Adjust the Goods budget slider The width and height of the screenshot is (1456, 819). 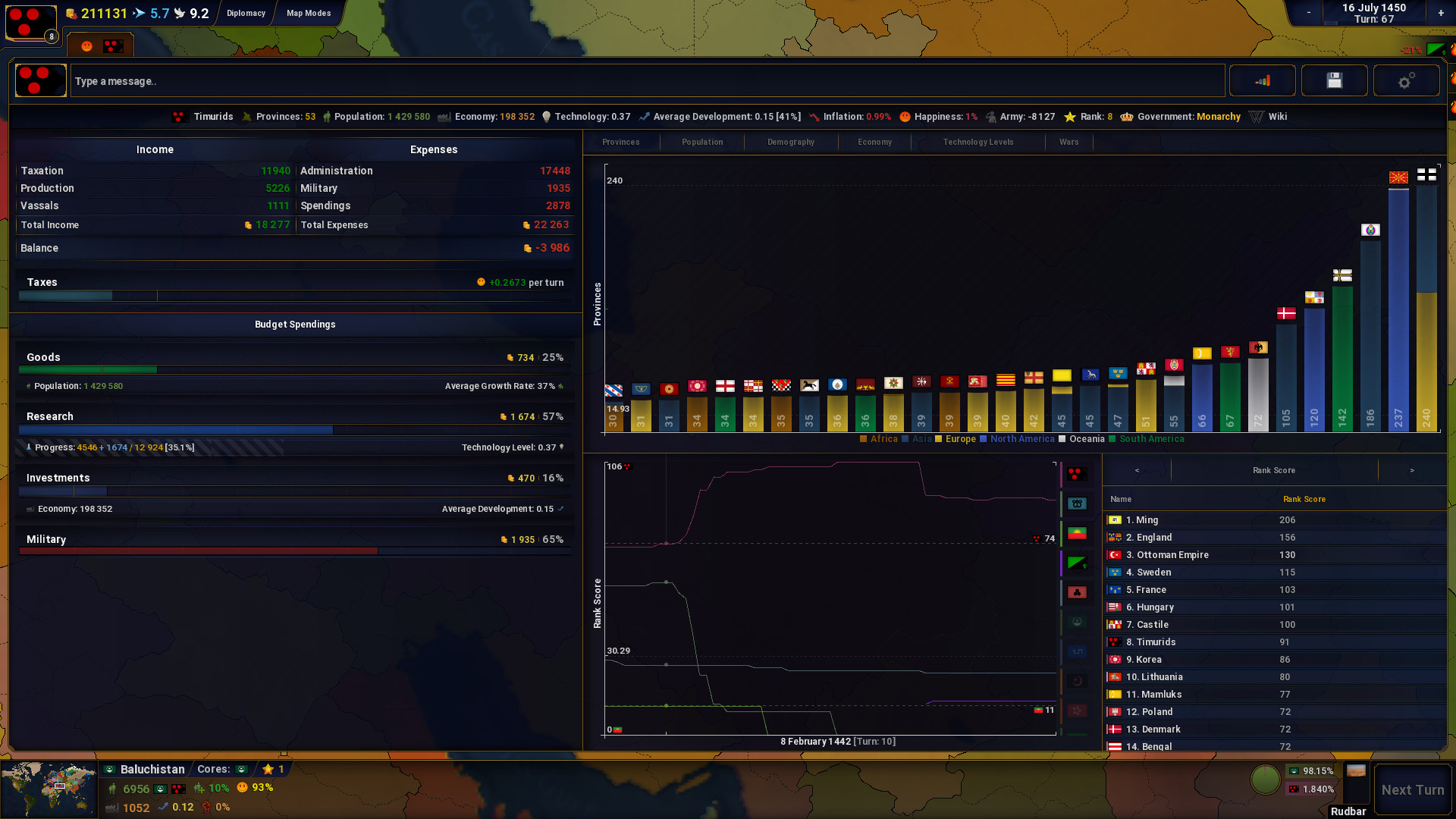(295, 370)
